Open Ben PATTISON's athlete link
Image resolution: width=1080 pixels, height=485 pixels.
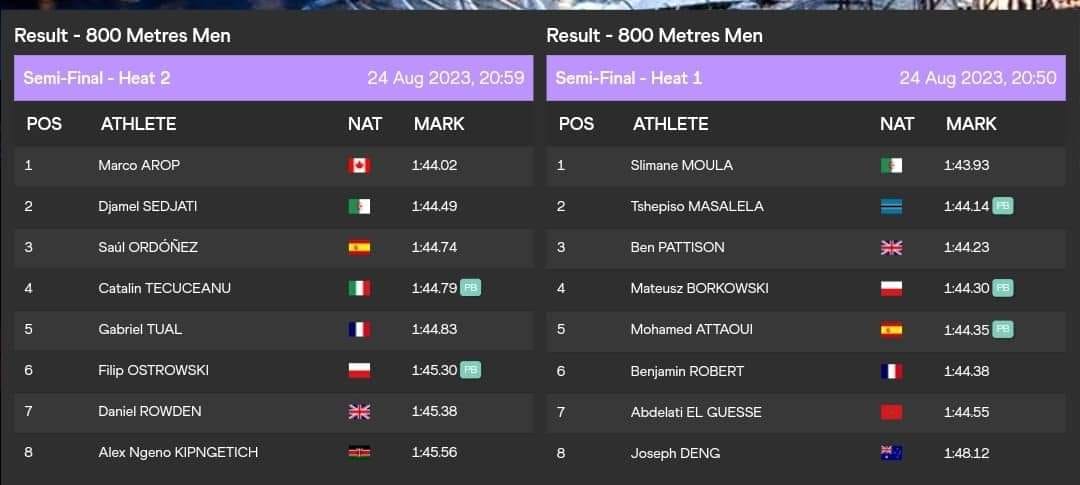(677, 247)
